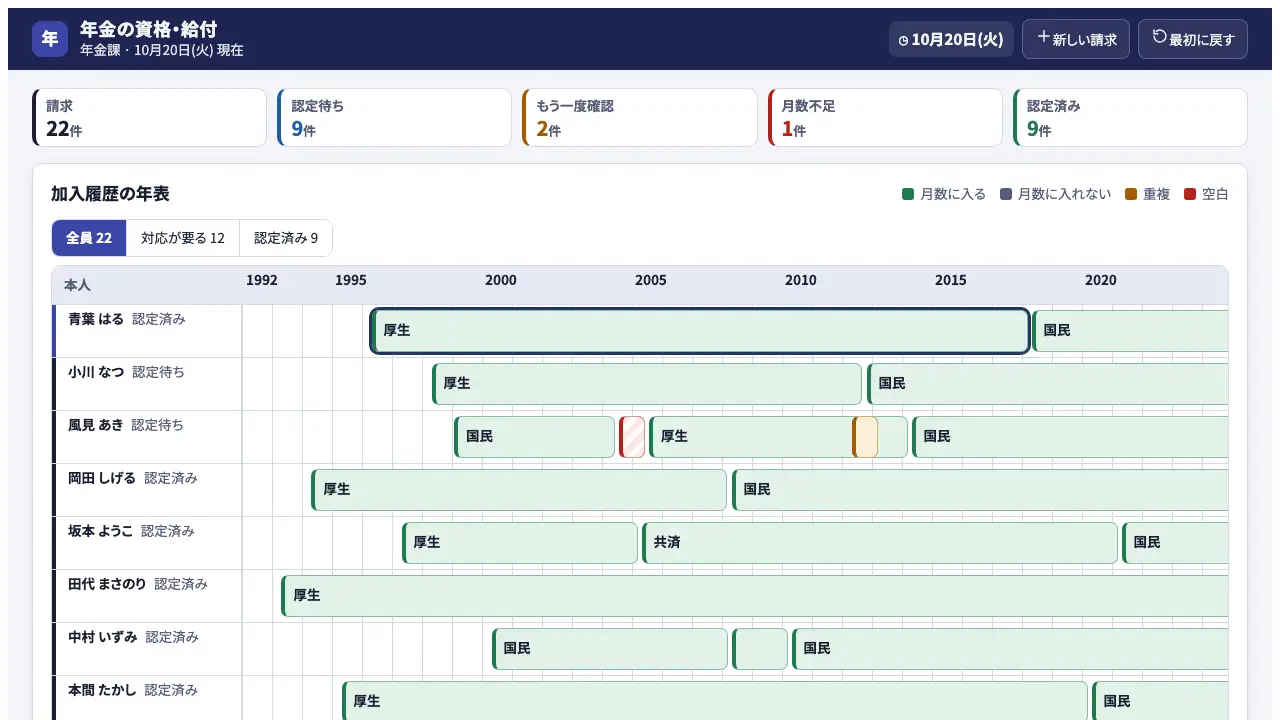Click the 加入履歴の年表 heading
Viewport: 1280px width, 720px height.
[110, 194]
